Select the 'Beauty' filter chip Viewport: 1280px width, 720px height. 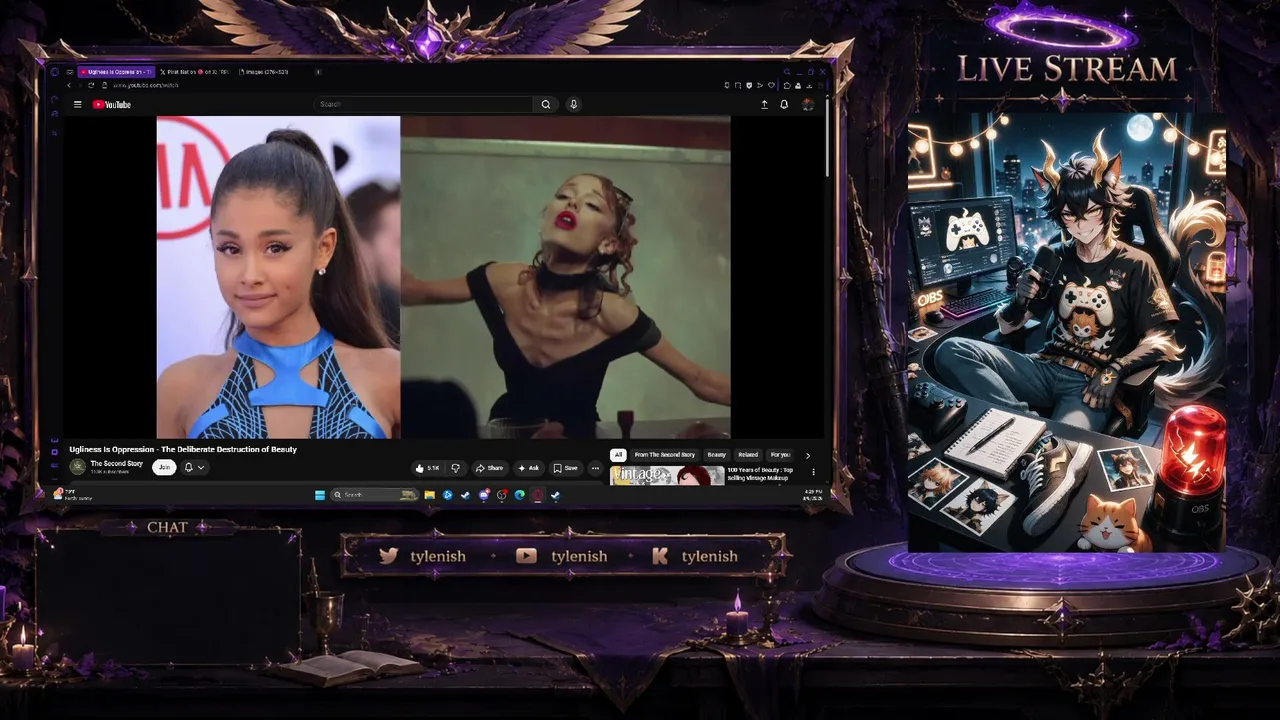pyautogui.click(x=716, y=455)
